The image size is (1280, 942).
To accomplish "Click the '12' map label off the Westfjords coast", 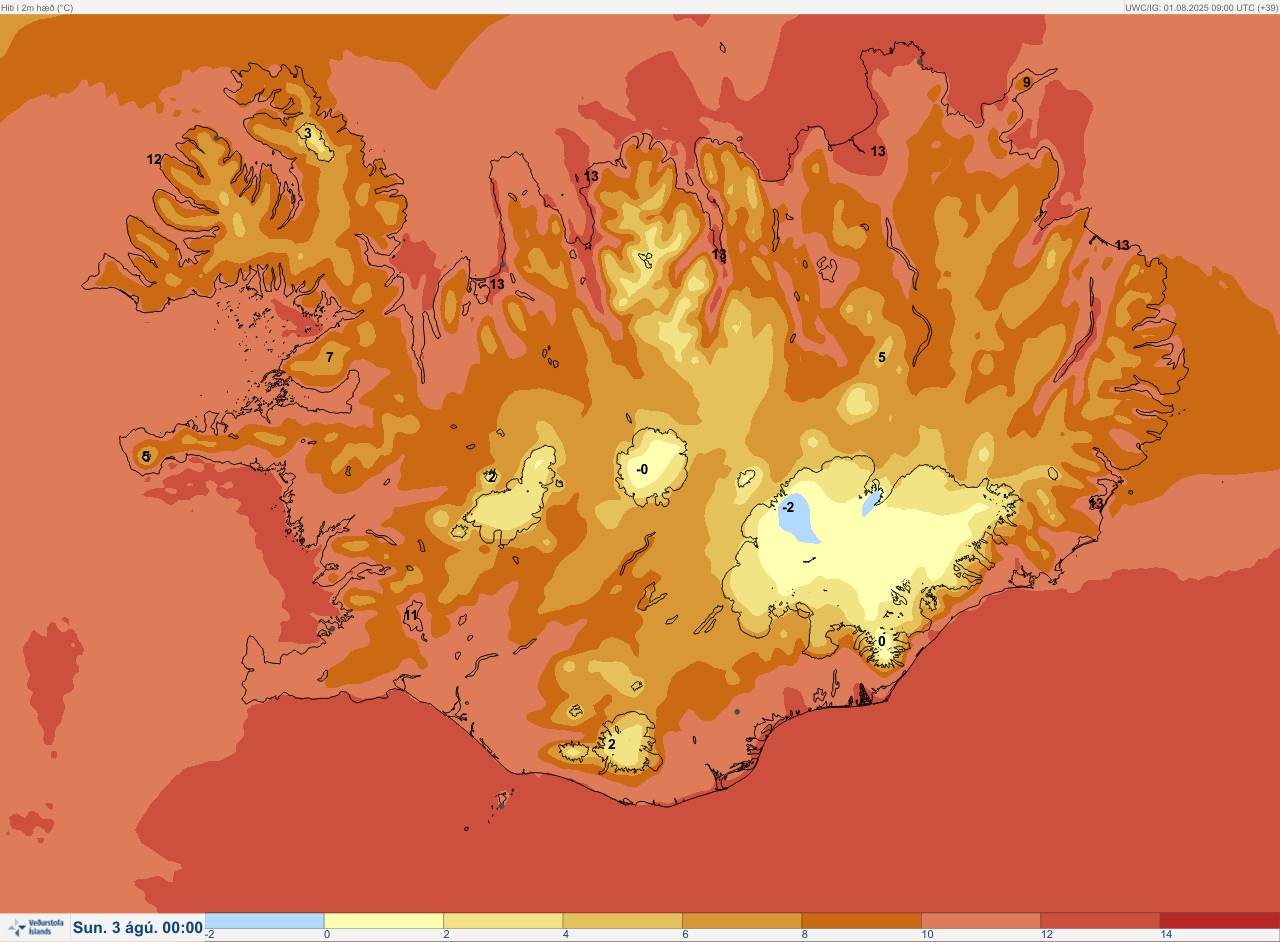I will pos(154,159).
